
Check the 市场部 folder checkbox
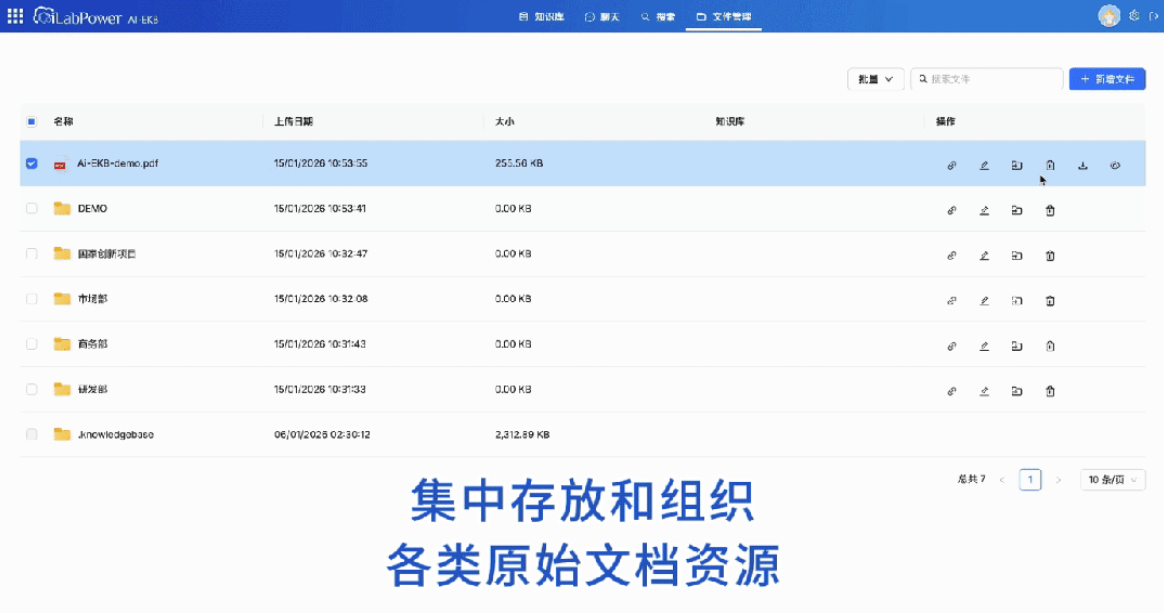31,299
